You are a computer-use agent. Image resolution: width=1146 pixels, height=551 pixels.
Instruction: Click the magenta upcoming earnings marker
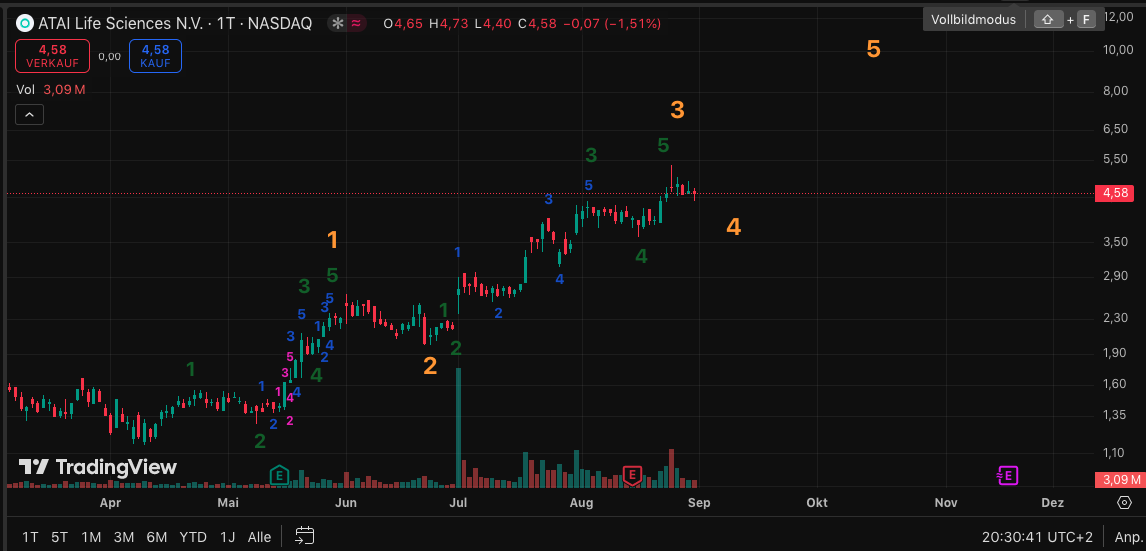pyautogui.click(x=1008, y=475)
